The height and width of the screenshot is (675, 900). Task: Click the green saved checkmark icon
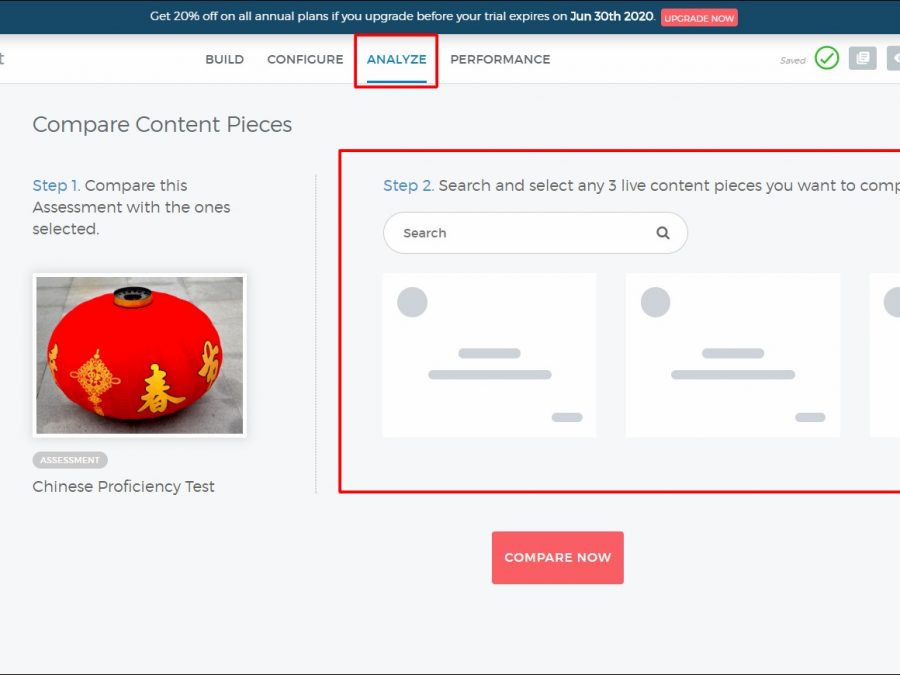[826, 59]
